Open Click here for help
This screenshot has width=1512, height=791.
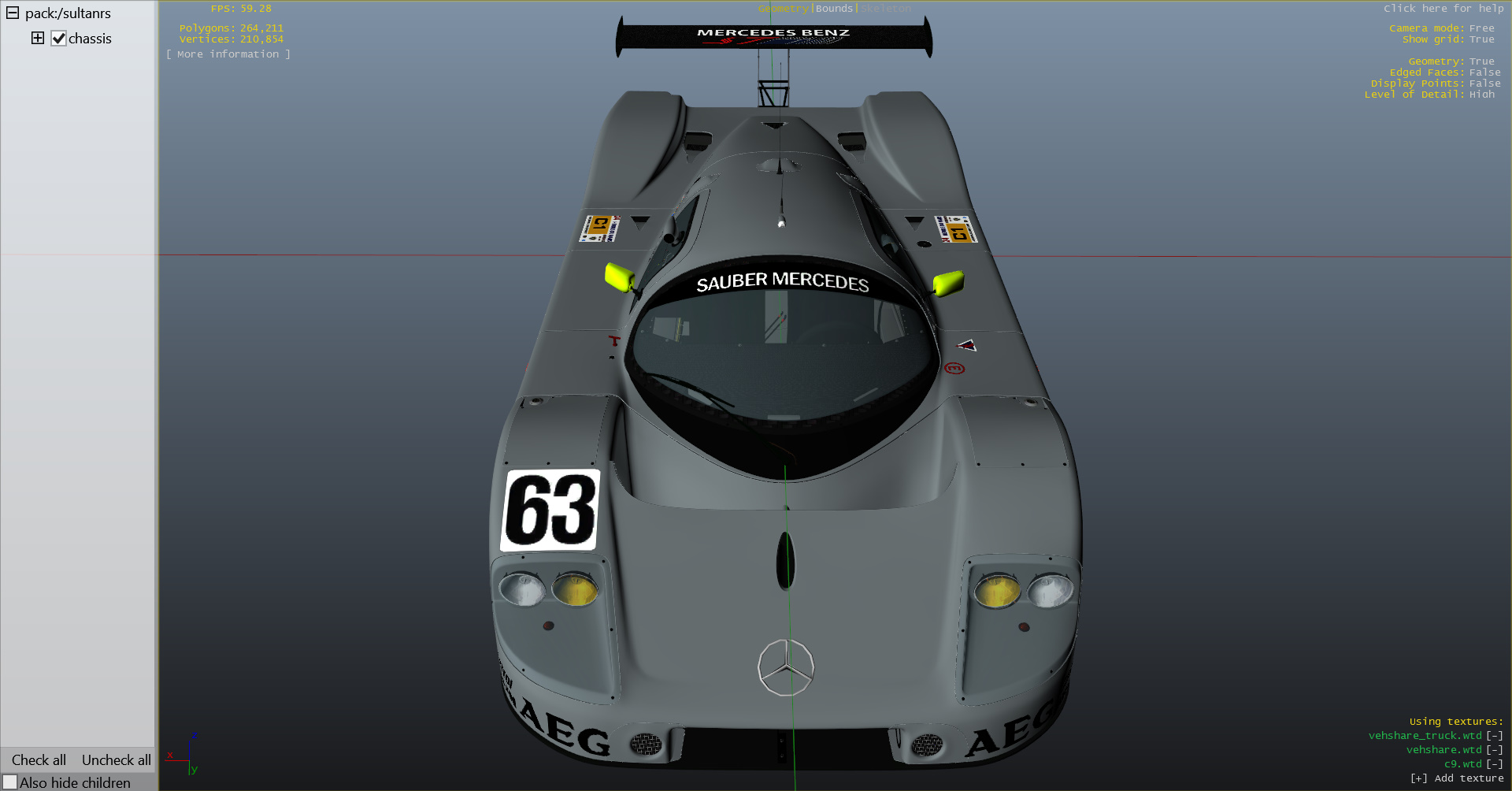pos(1443,8)
